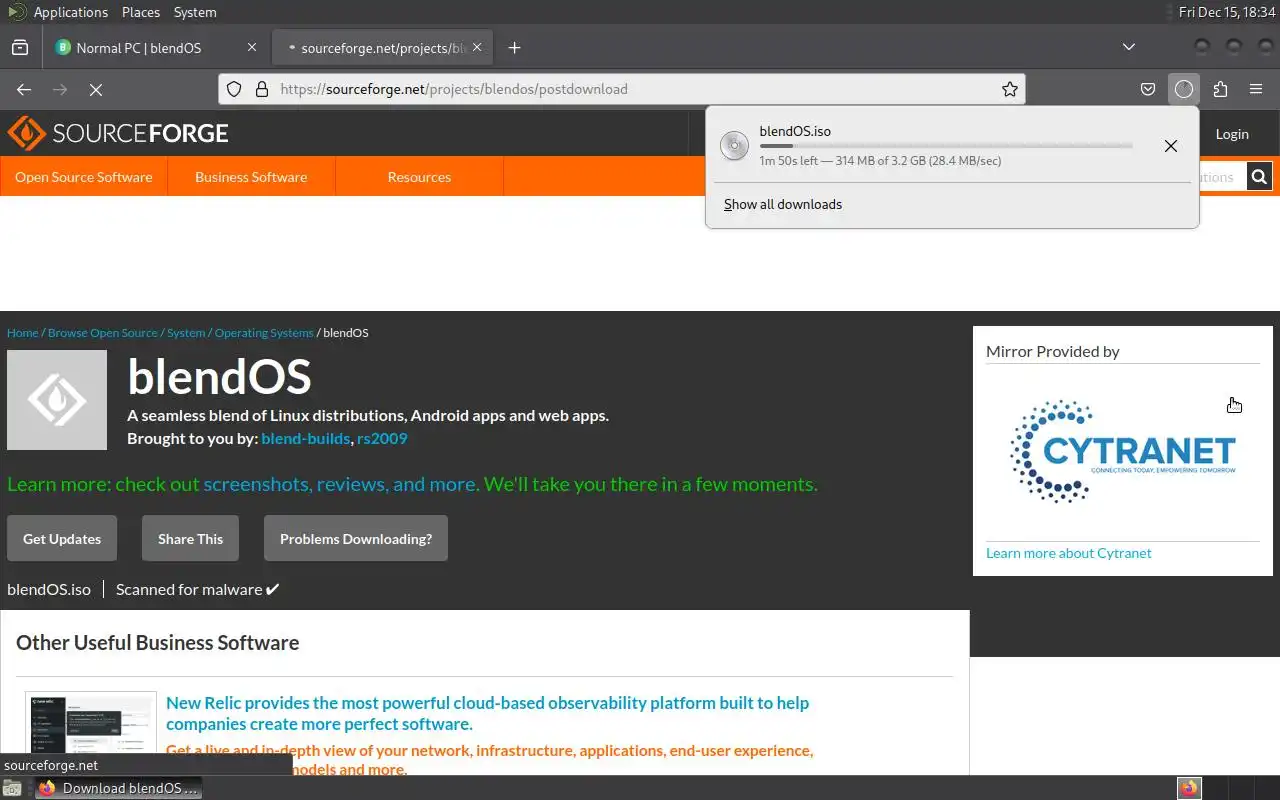Open the Pocket save icon
1280x800 pixels.
1148,89
